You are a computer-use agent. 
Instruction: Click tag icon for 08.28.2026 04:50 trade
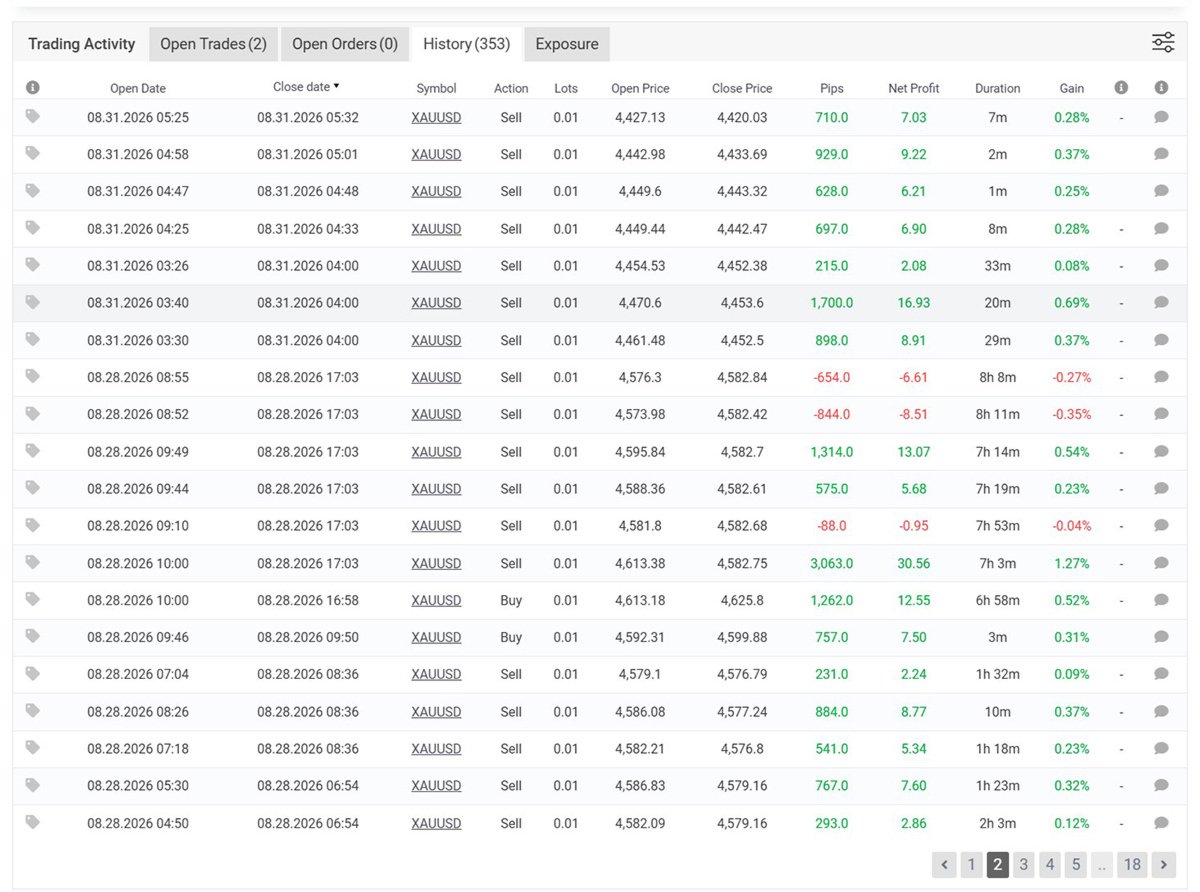[33, 822]
